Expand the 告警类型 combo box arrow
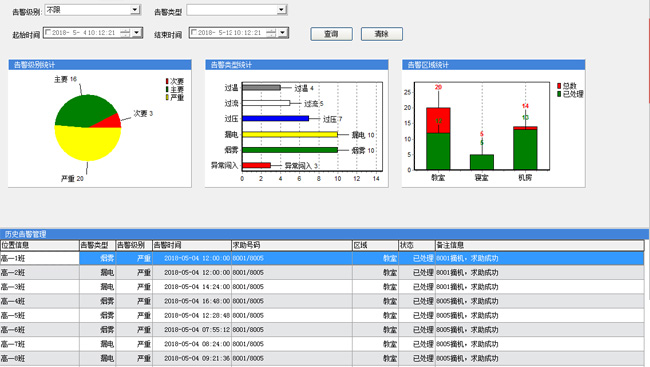This screenshot has width=650, height=367. coord(281,10)
